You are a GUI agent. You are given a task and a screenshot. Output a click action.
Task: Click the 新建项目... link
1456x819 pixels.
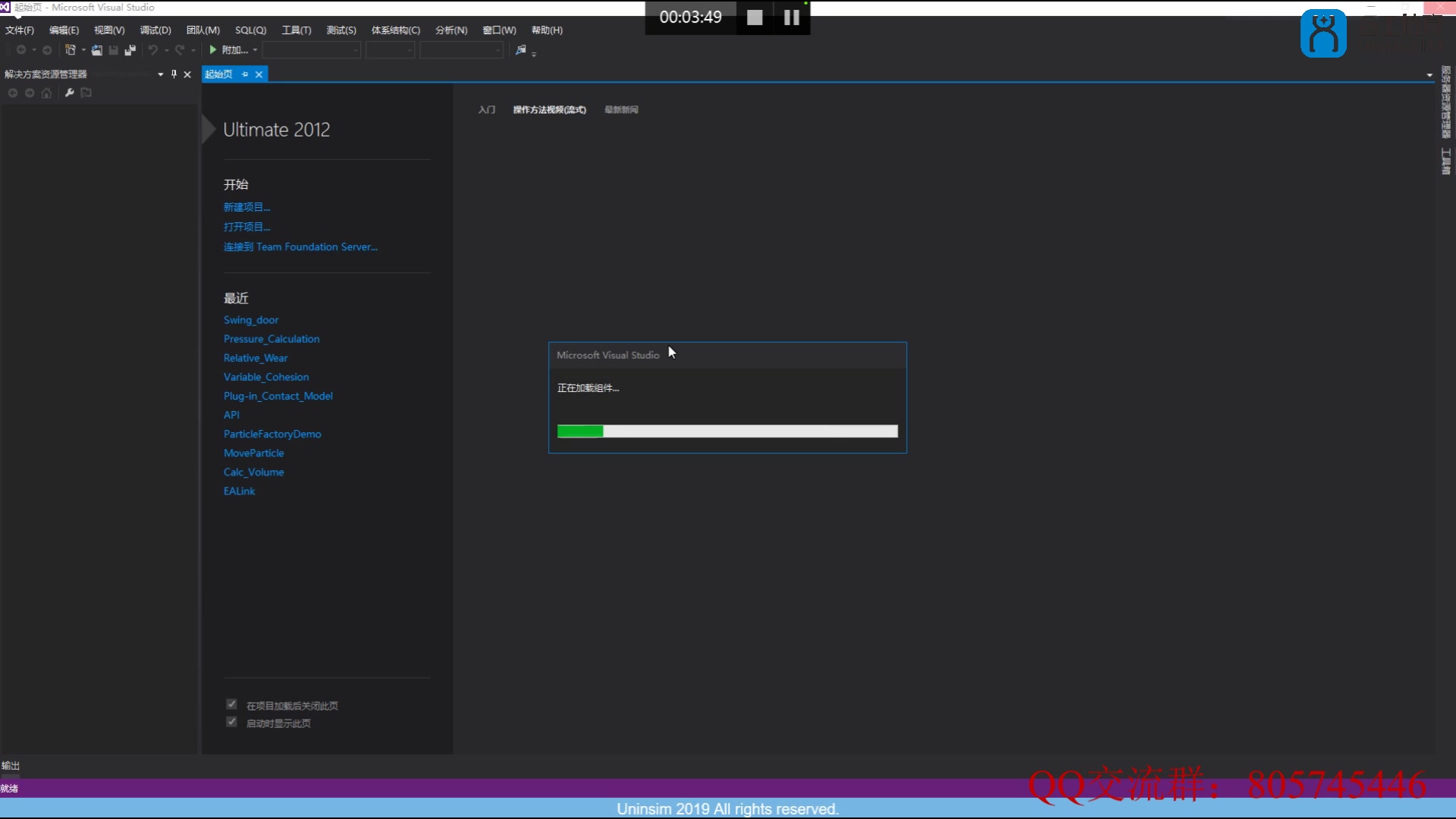(246, 207)
